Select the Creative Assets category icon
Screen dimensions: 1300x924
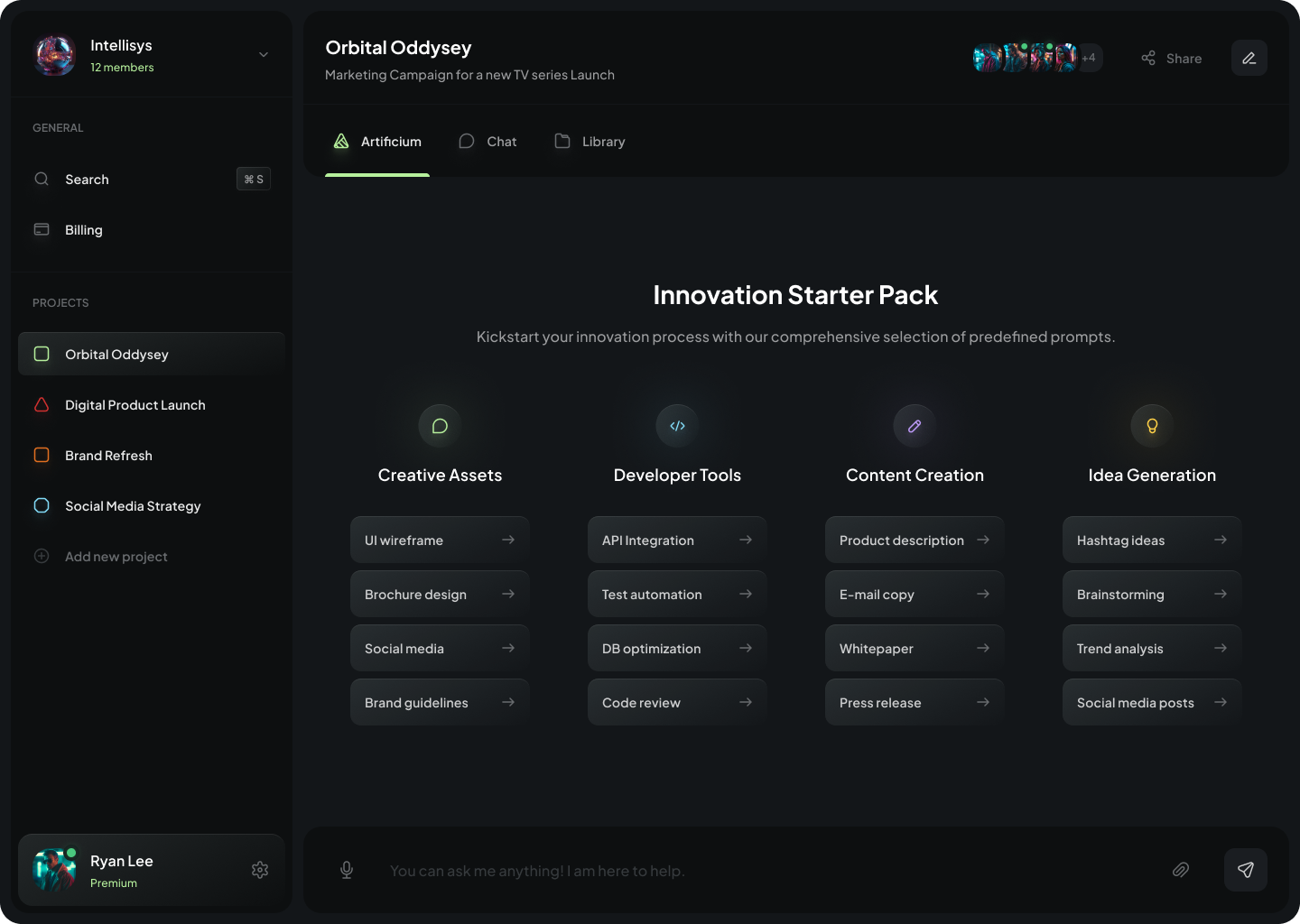tap(439, 425)
